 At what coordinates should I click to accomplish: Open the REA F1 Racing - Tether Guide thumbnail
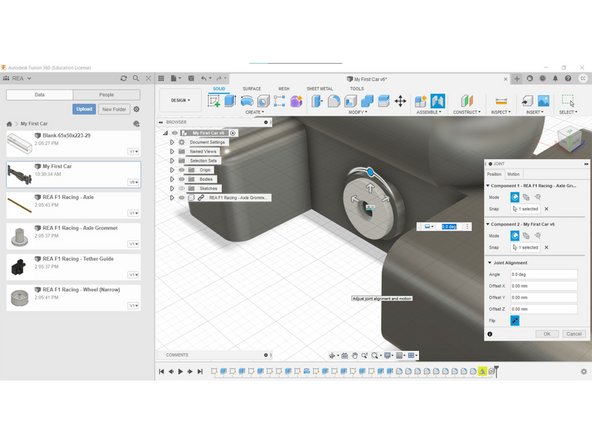coord(19,267)
